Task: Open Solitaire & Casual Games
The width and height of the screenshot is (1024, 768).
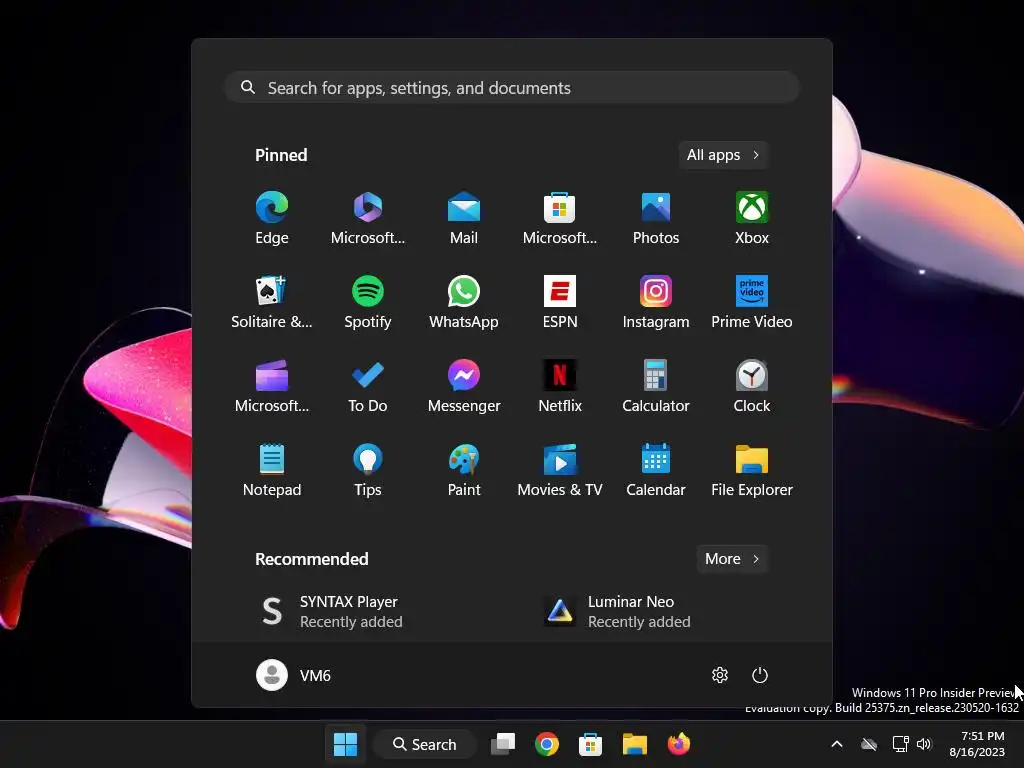Action: 272,302
